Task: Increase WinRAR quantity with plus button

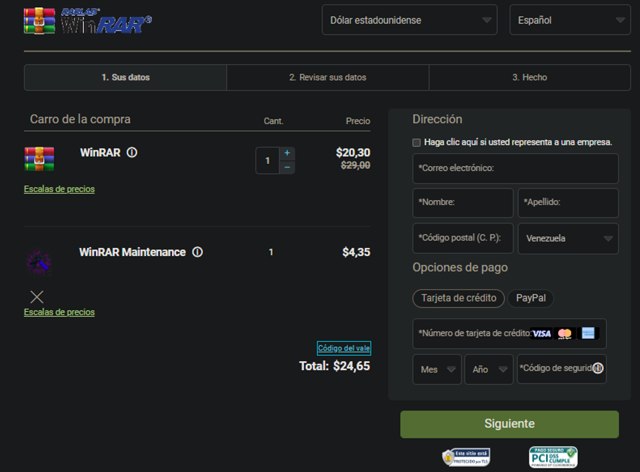Action: point(287,153)
